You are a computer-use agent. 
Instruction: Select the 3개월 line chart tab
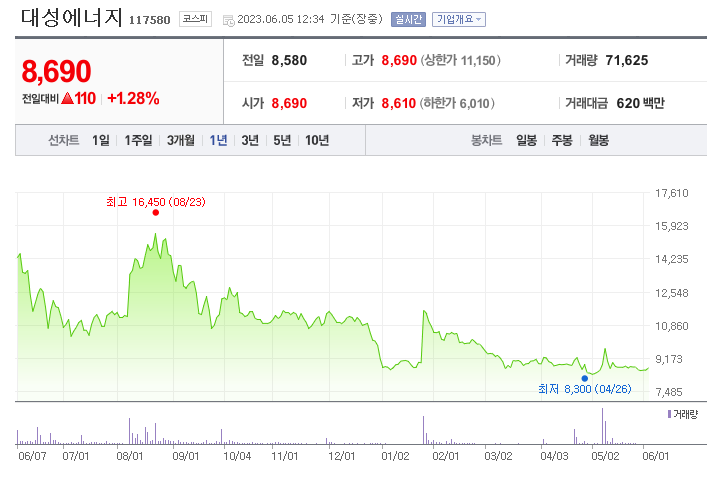coord(181,140)
